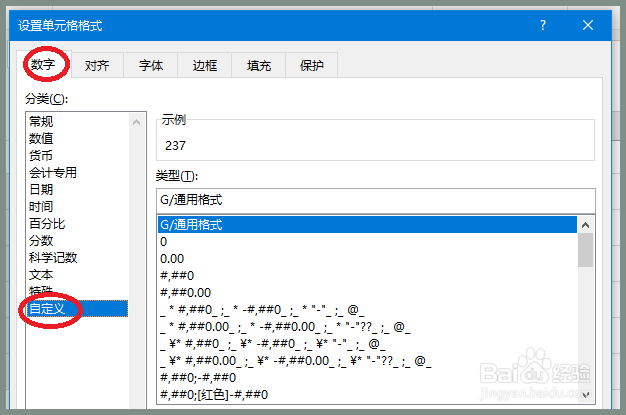Select the 分数 category
Screen dimensions: 626x415
[x=78, y=240]
